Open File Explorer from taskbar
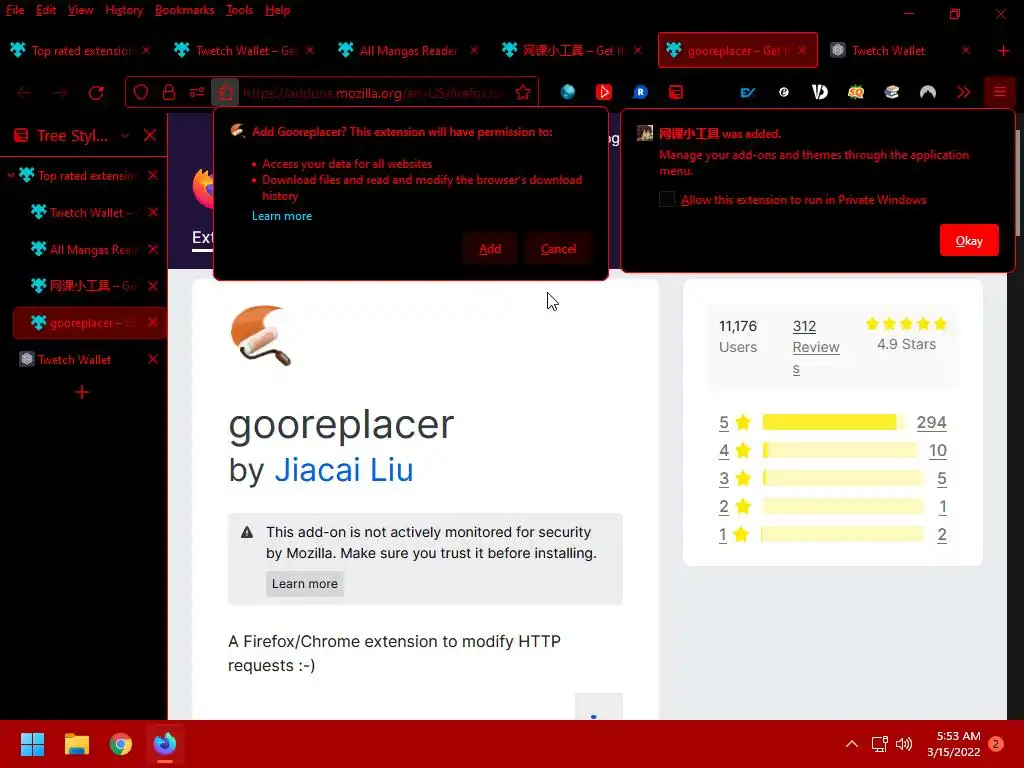 coord(76,744)
